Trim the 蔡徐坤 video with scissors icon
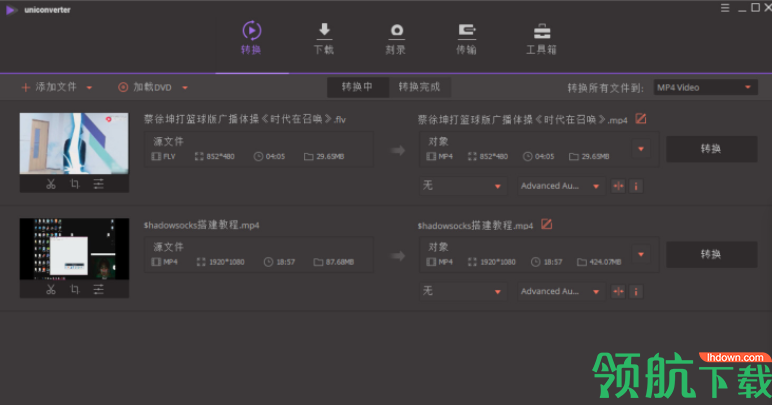The image size is (772, 405). tap(51, 184)
